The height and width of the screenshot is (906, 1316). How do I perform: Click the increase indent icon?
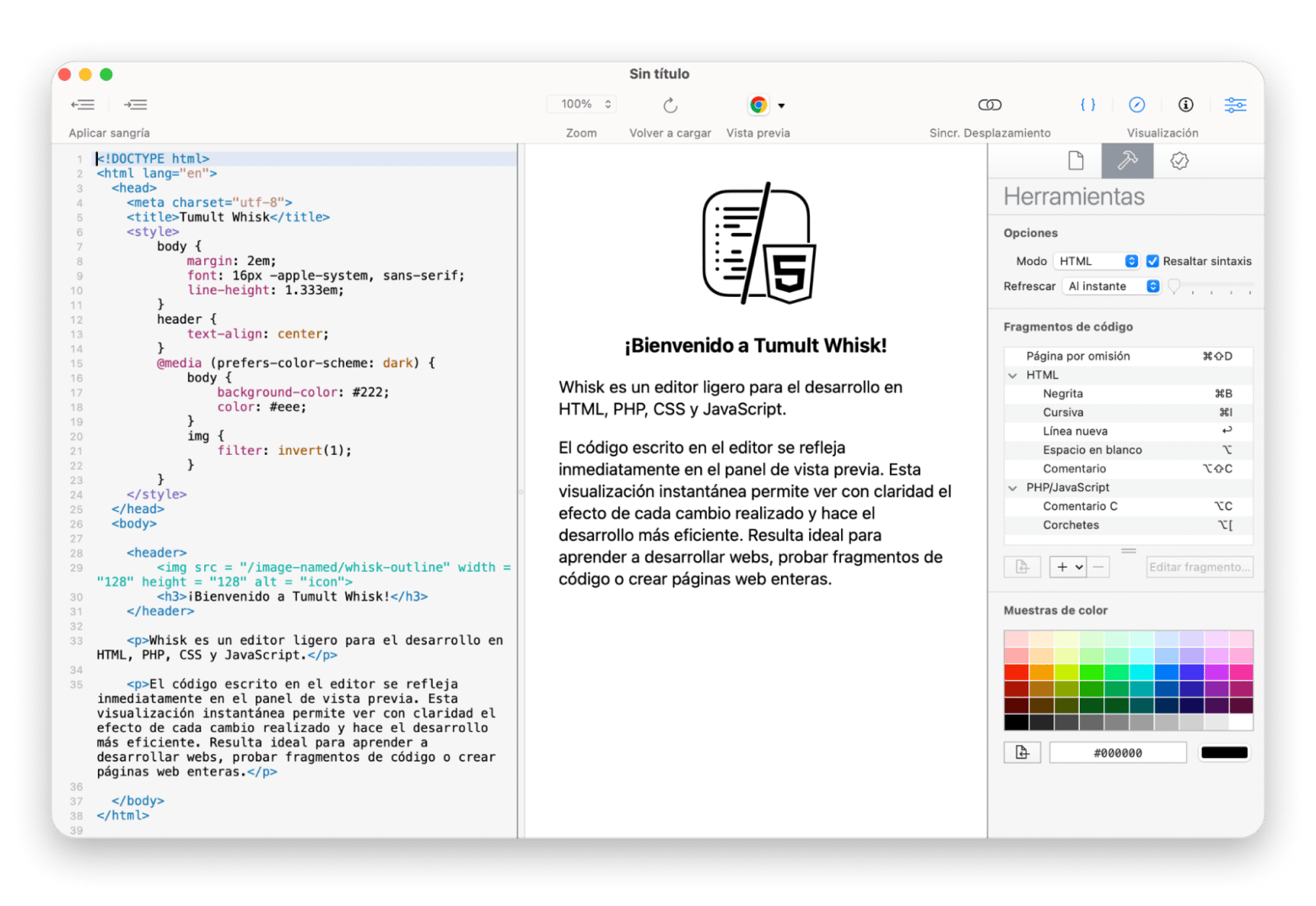tap(136, 105)
